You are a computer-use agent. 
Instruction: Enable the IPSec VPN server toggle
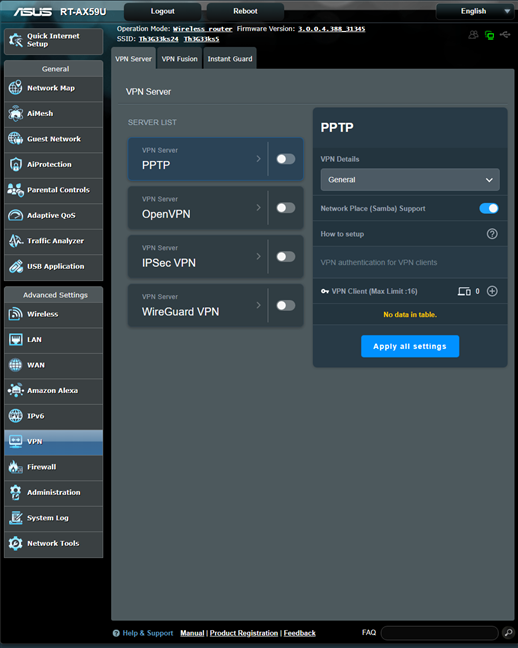[286, 257]
